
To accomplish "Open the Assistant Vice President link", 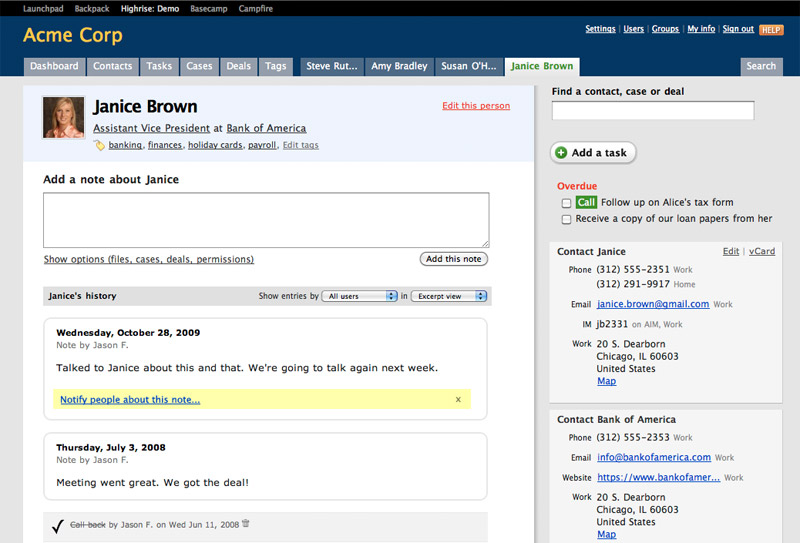I will (x=152, y=128).
